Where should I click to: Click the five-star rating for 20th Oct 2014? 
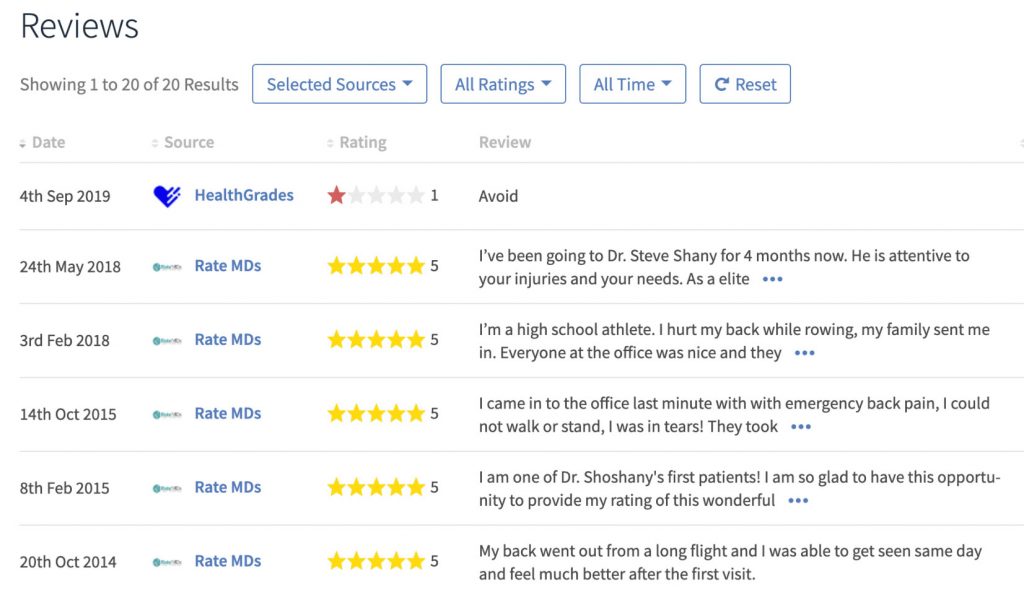coord(376,562)
